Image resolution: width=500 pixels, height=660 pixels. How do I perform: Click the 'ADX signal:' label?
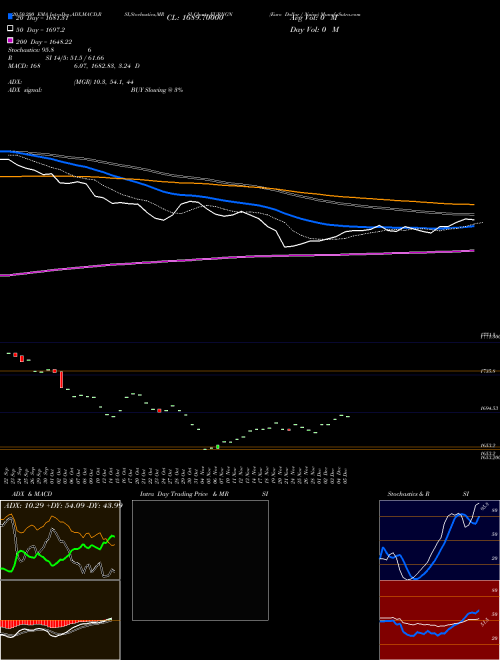click(x=24, y=90)
